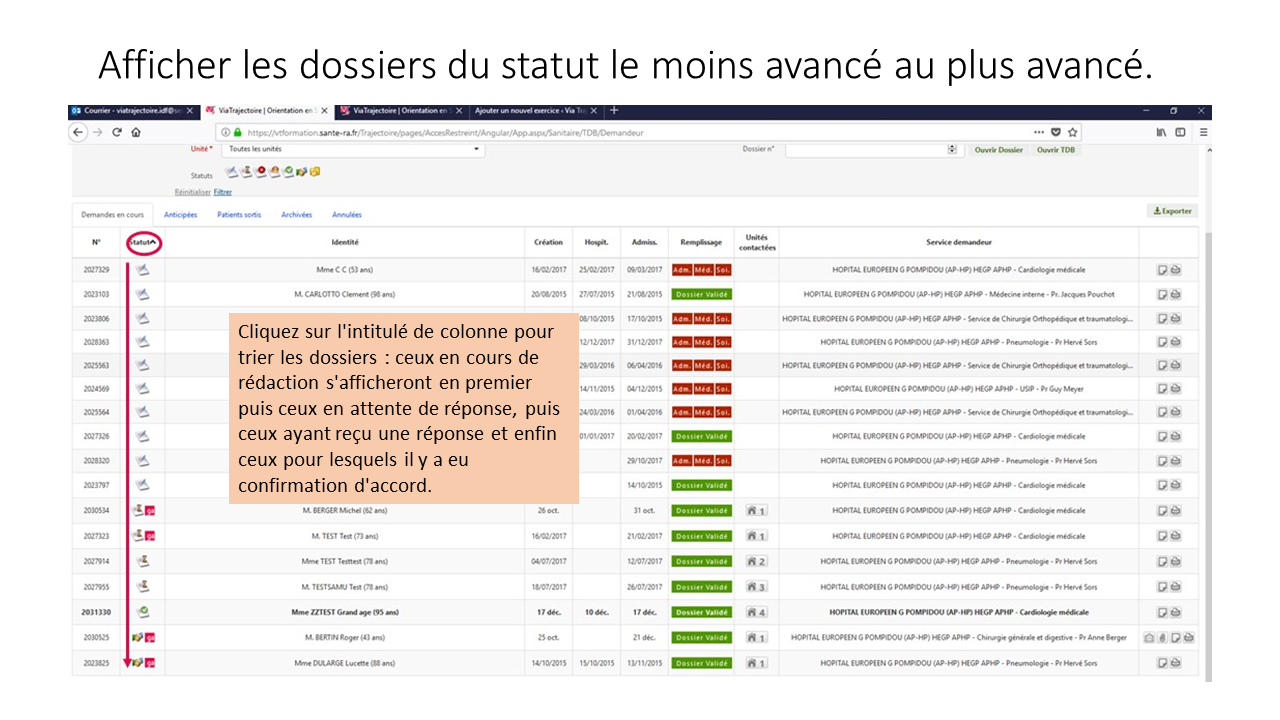Open the Unité dropdown 'Toutes les unités'
The width and height of the screenshot is (1280, 720).
point(354,150)
